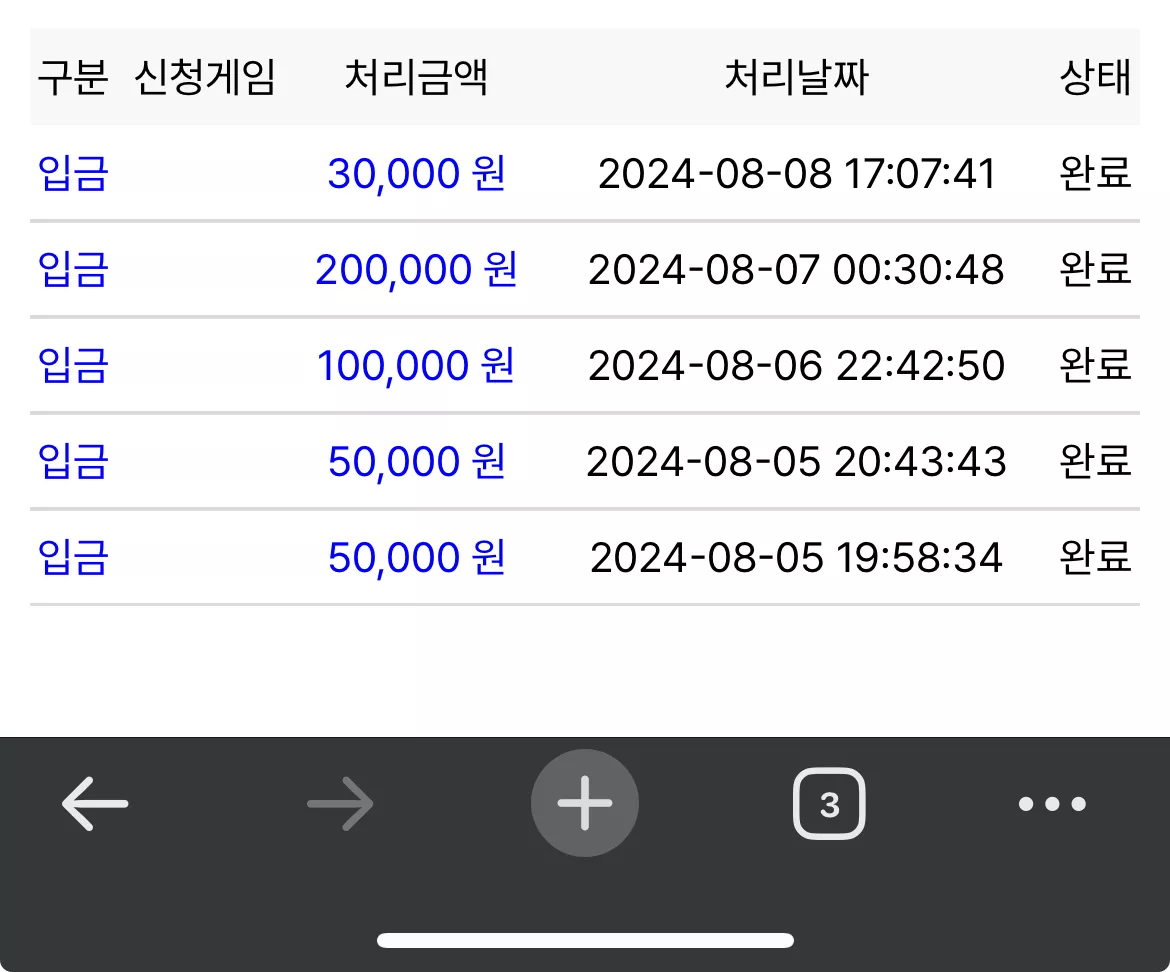Click the 구분 column header
Viewport: 1170px width, 972px height.
click(73, 78)
